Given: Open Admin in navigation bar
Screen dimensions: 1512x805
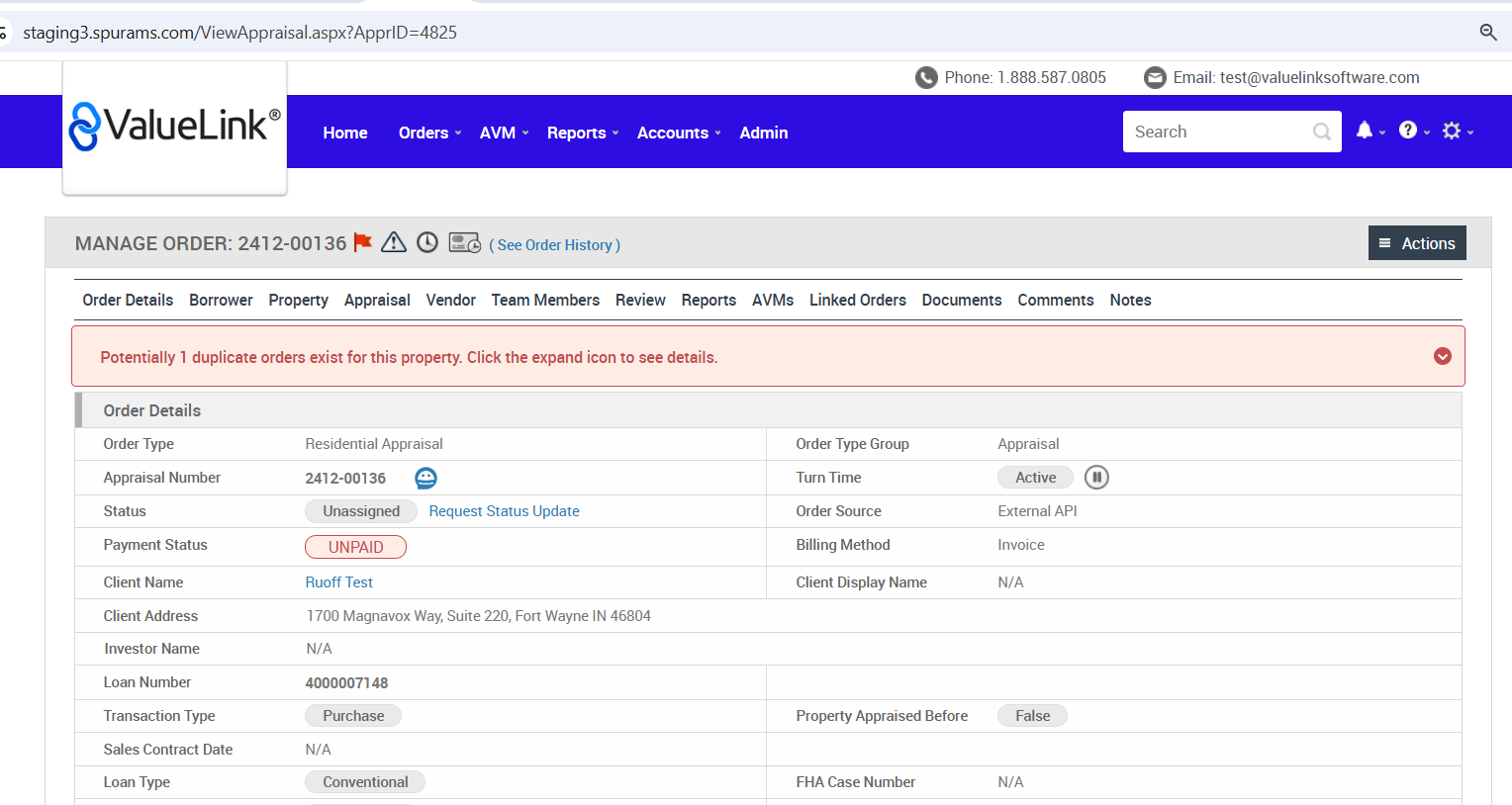Looking at the screenshot, I should (764, 133).
